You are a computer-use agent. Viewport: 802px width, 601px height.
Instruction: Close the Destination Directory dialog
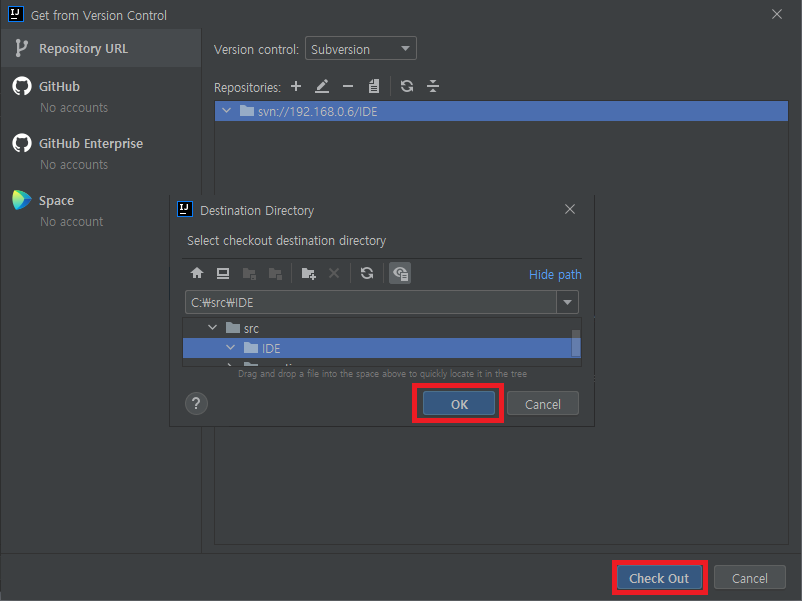pyautogui.click(x=570, y=209)
